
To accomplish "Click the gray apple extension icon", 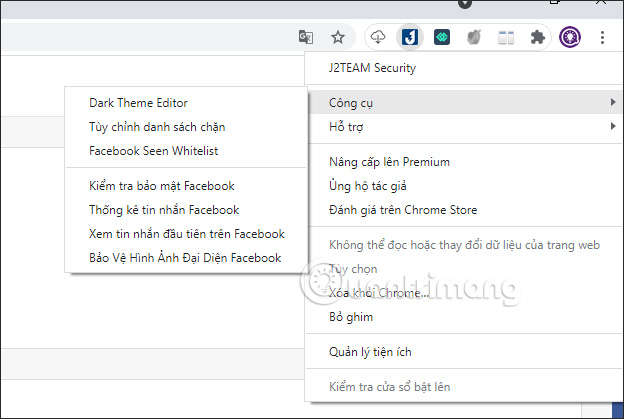I will (x=474, y=37).
